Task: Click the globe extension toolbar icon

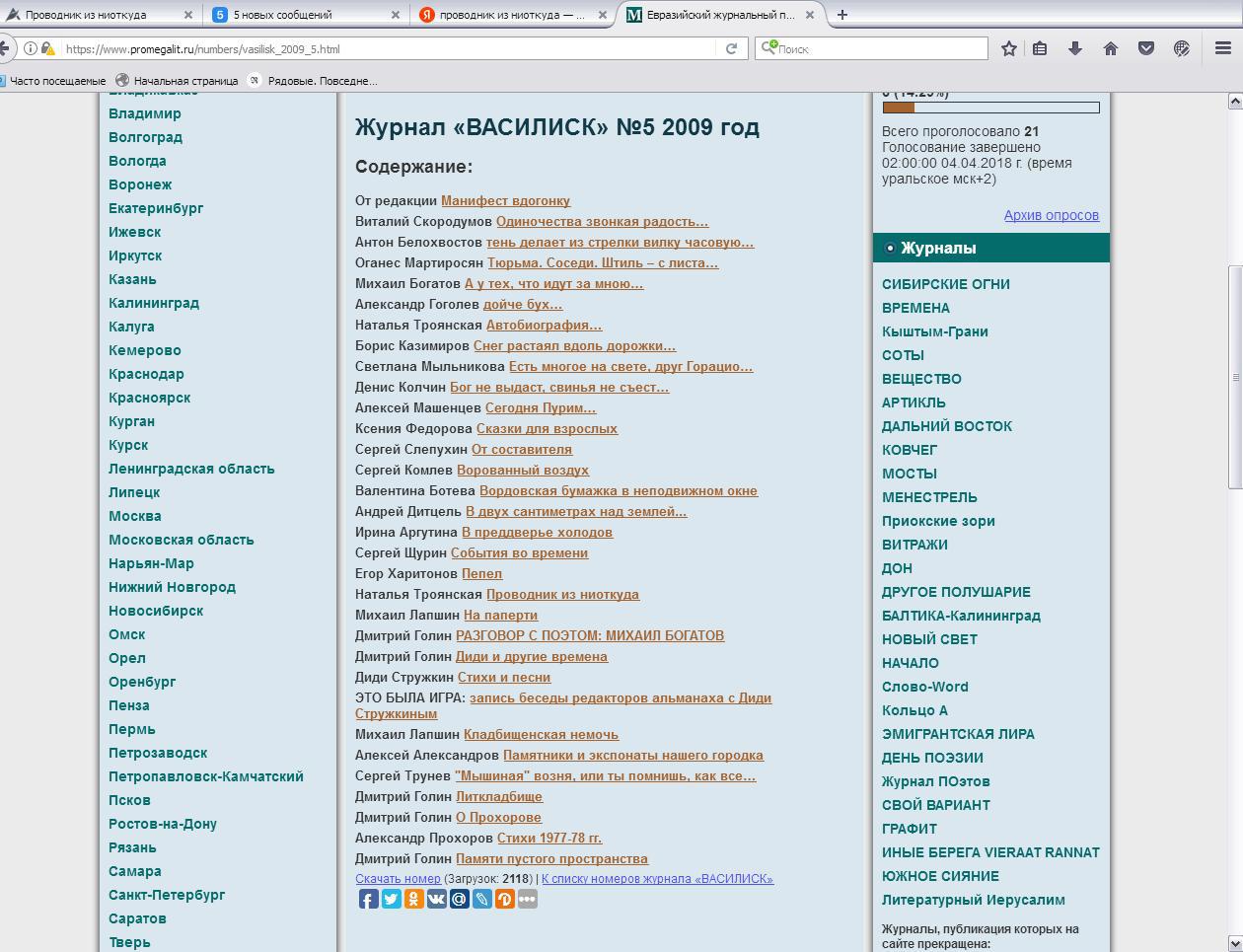Action: pos(1182,48)
